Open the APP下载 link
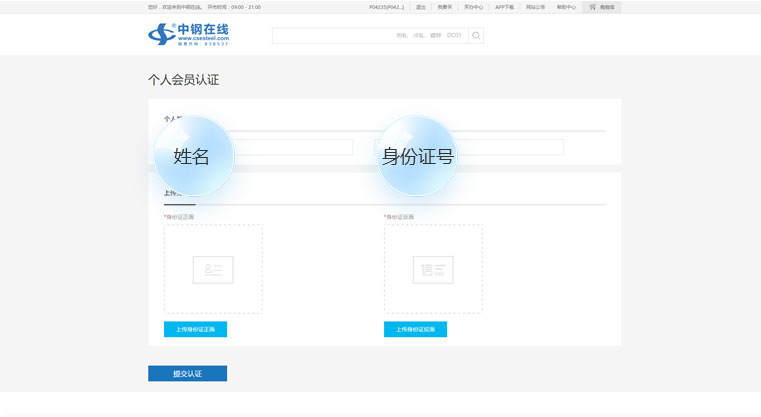Image resolution: width=761 pixels, height=417 pixels. [x=504, y=7]
